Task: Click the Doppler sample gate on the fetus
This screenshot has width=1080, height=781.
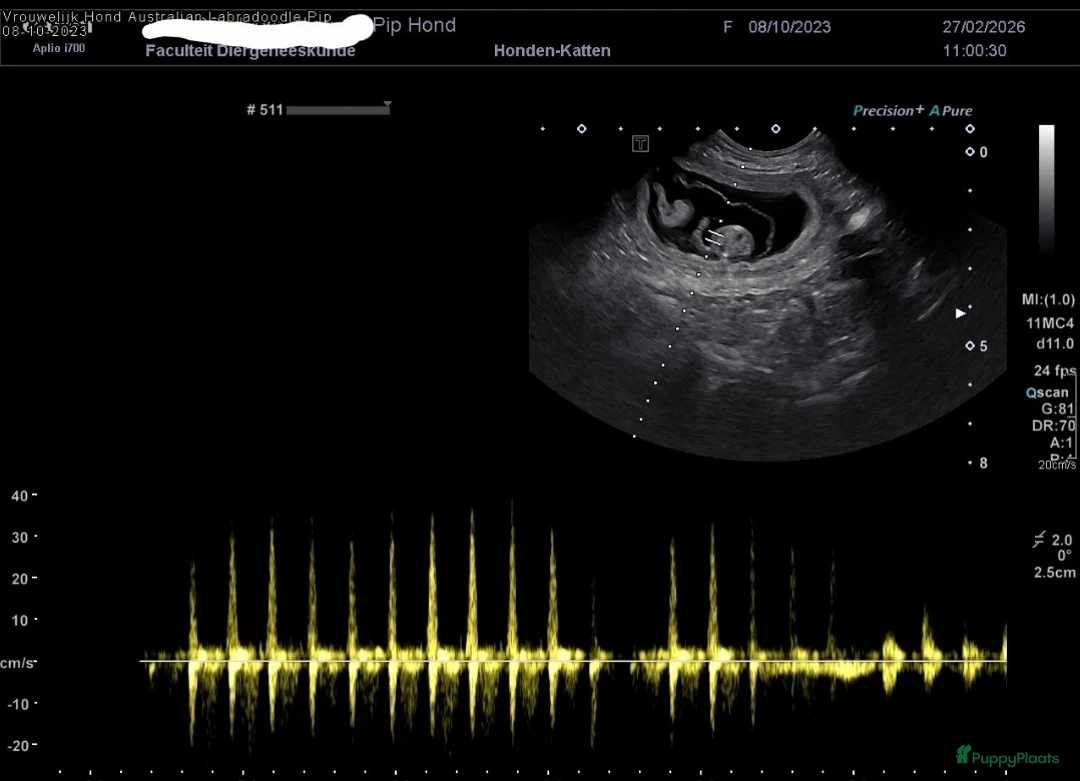Action: pyautogui.click(x=714, y=237)
